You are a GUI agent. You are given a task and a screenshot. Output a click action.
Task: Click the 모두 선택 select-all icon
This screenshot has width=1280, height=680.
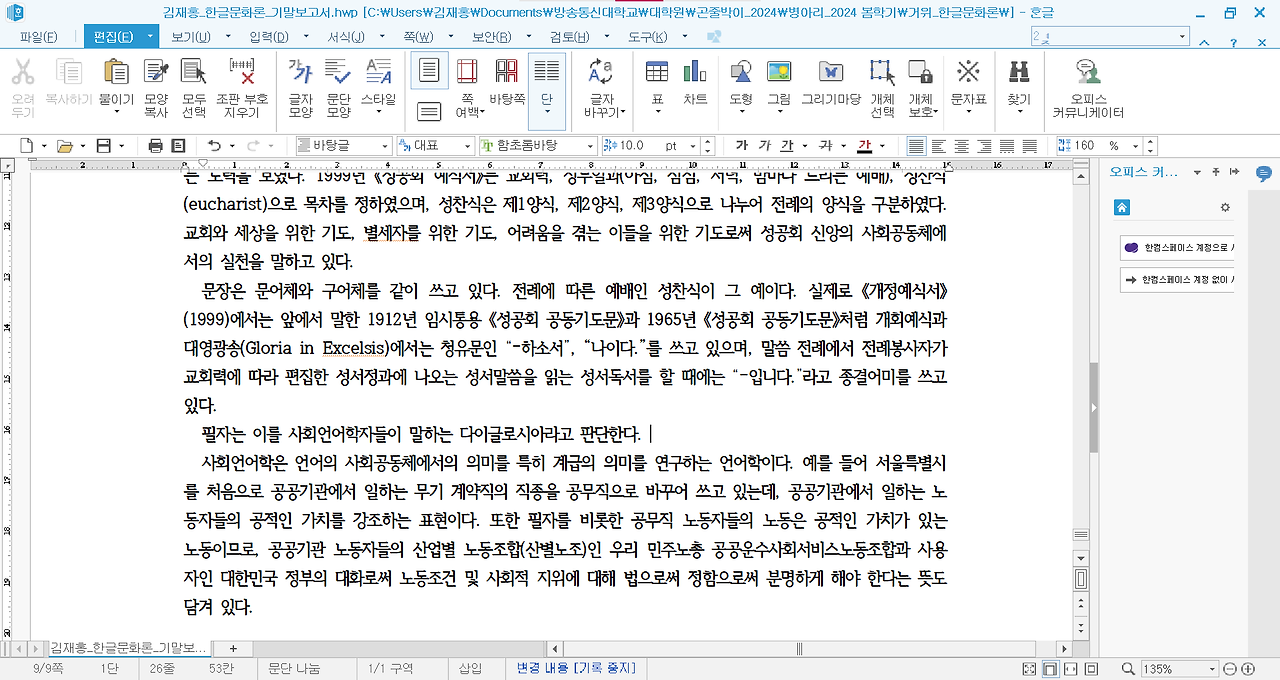coord(194,72)
